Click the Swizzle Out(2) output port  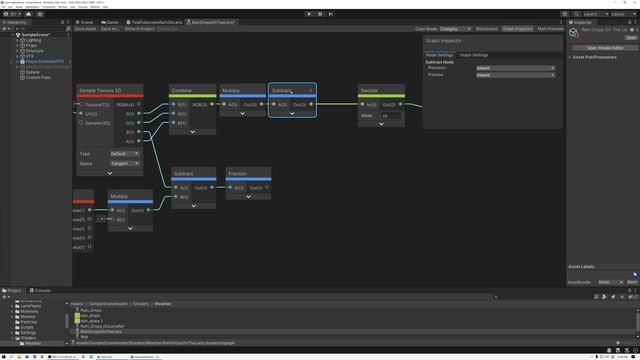tap(400, 104)
